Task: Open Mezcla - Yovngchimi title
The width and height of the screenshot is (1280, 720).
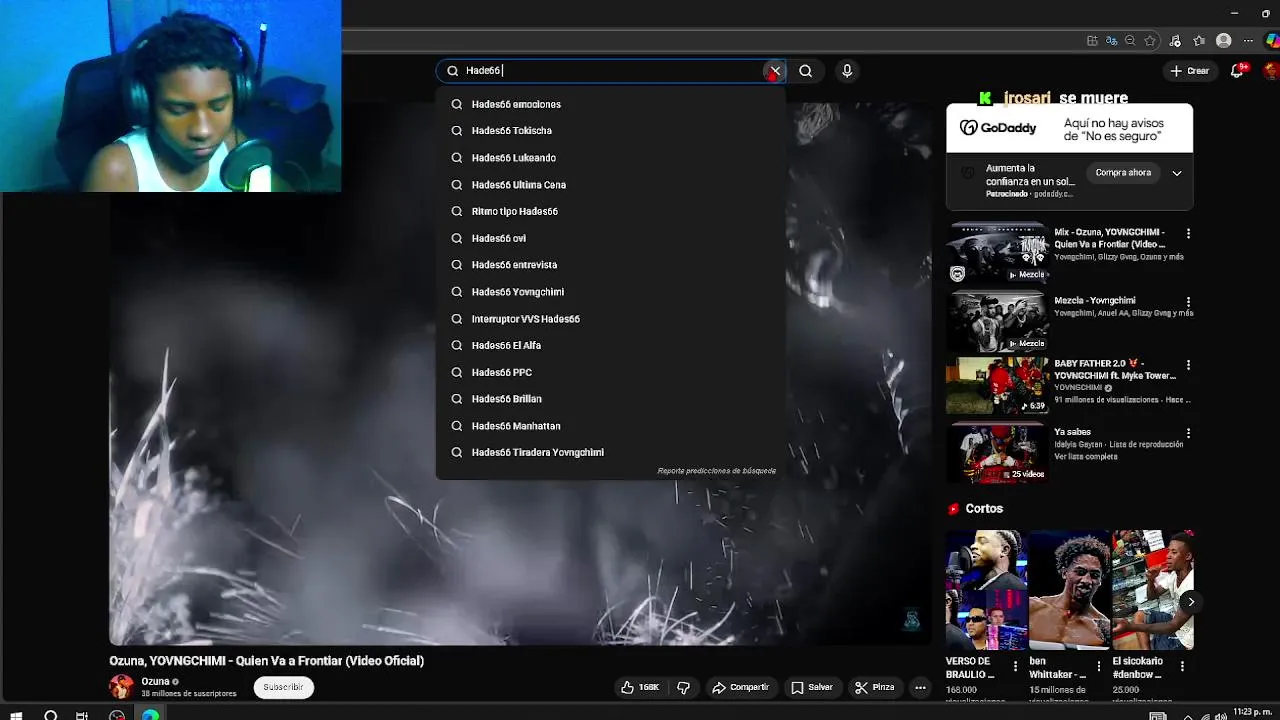Action: [x=1094, y=301]
